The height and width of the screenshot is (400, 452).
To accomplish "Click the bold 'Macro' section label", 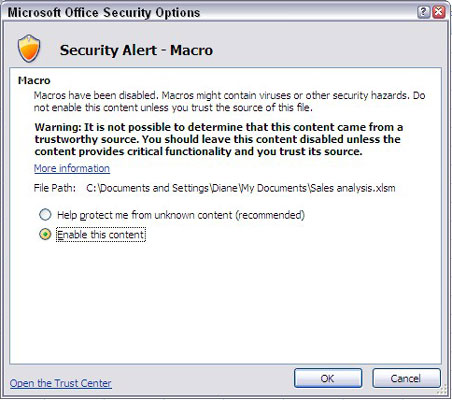I will tap(34, 80).
